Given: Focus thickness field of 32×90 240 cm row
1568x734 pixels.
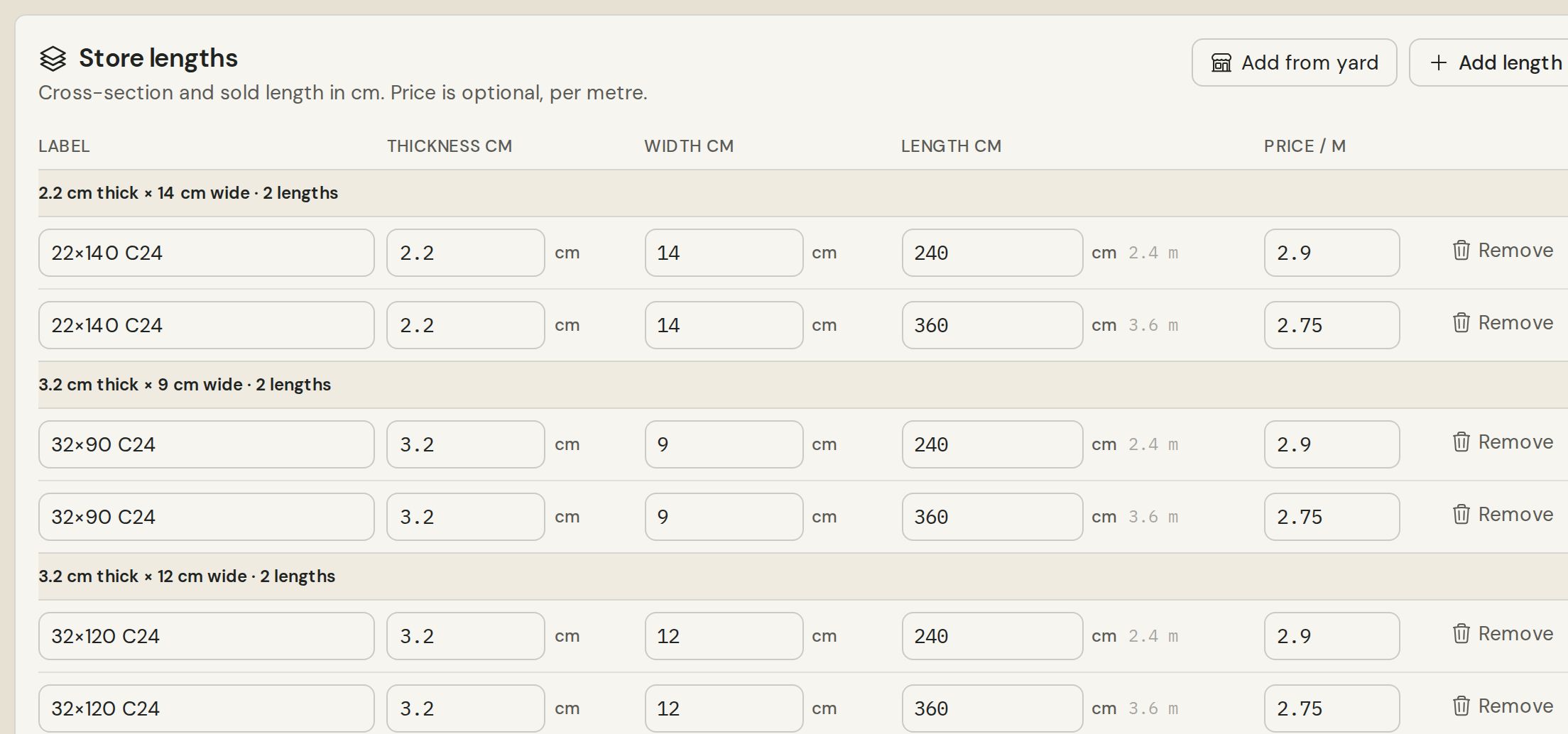Looking at the screenshot, I should (x=465, y=444).
